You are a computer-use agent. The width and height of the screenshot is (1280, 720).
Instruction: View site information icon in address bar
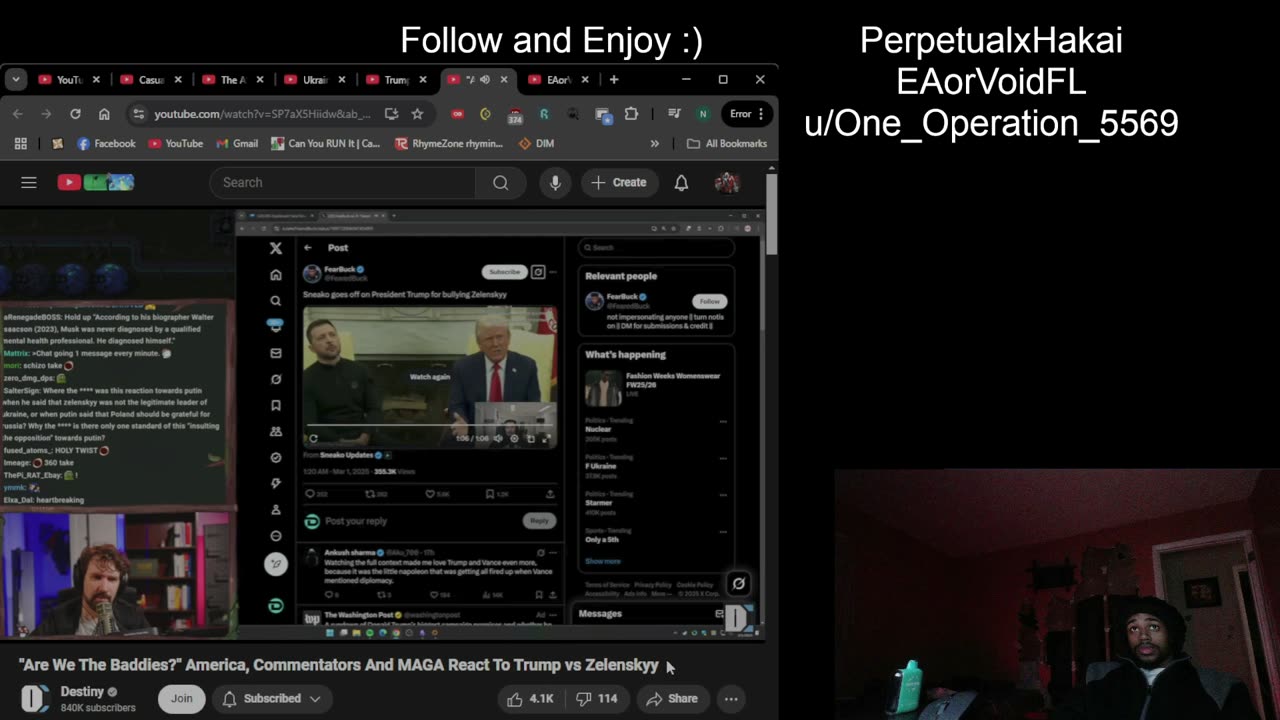(x=138, y=114)
